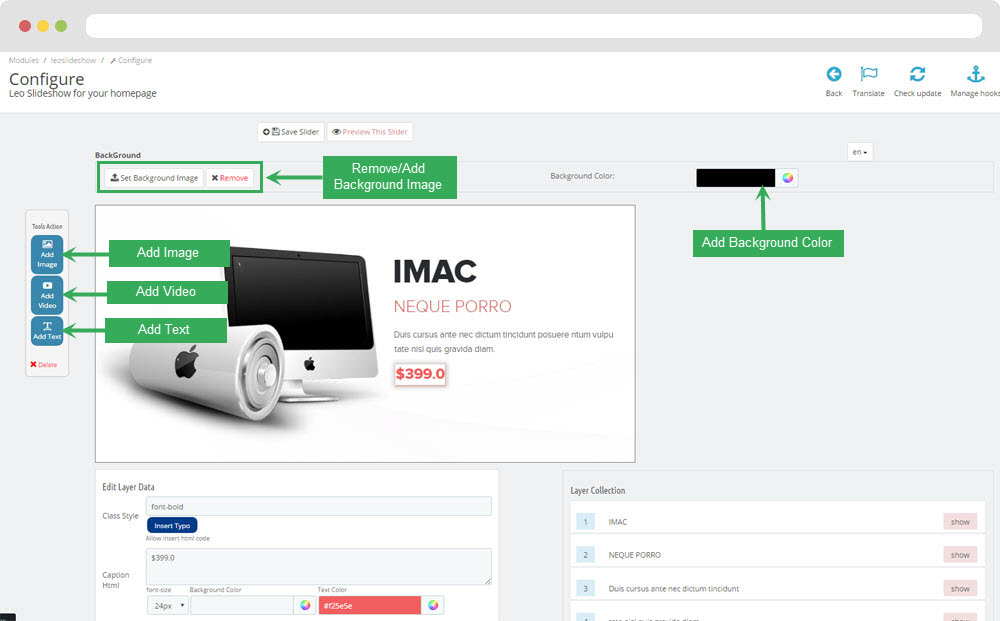The width and height of the screenshot is (1000, 621).
Task: Toggle show for the Duis cursus layer
Action: point(960,588)
